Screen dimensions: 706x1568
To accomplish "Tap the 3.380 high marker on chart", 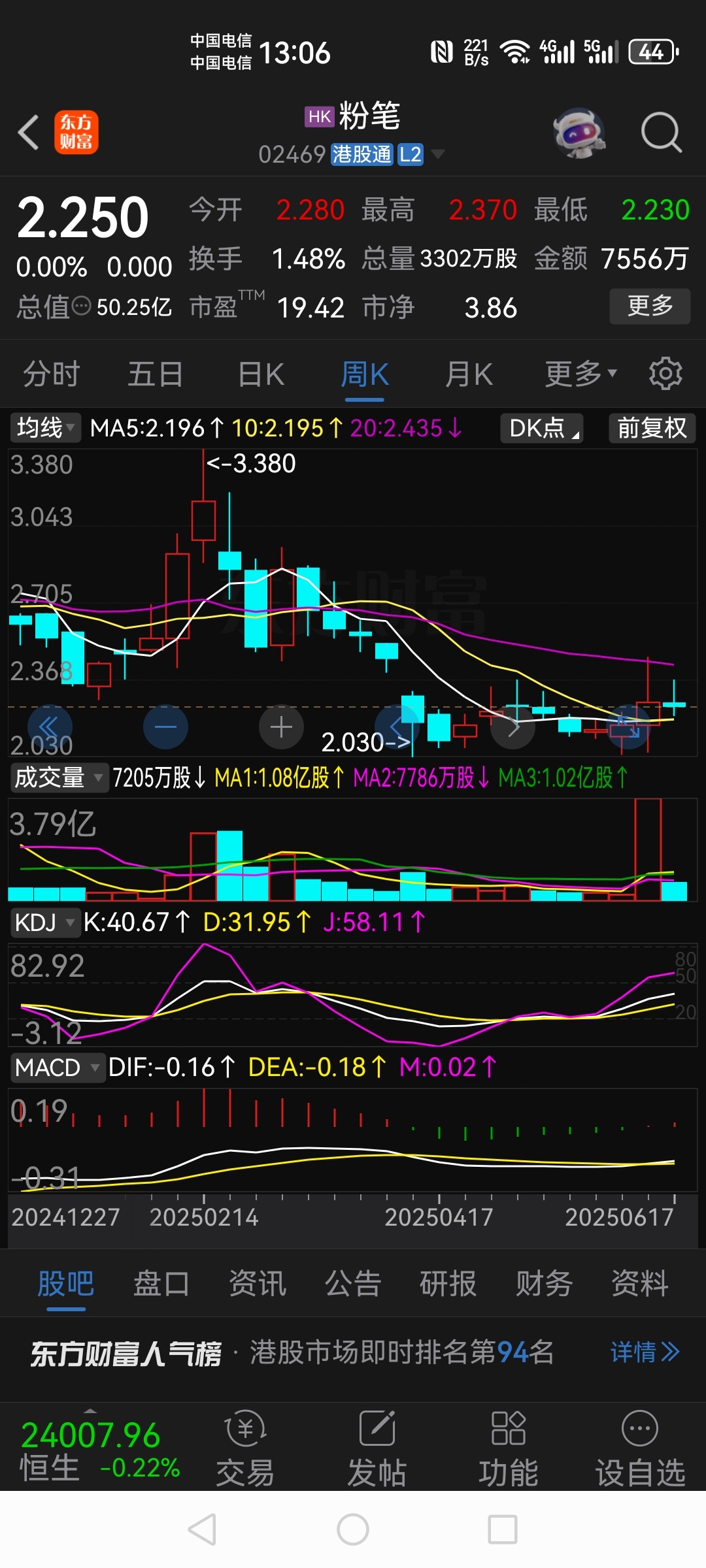I will (252, 463).
